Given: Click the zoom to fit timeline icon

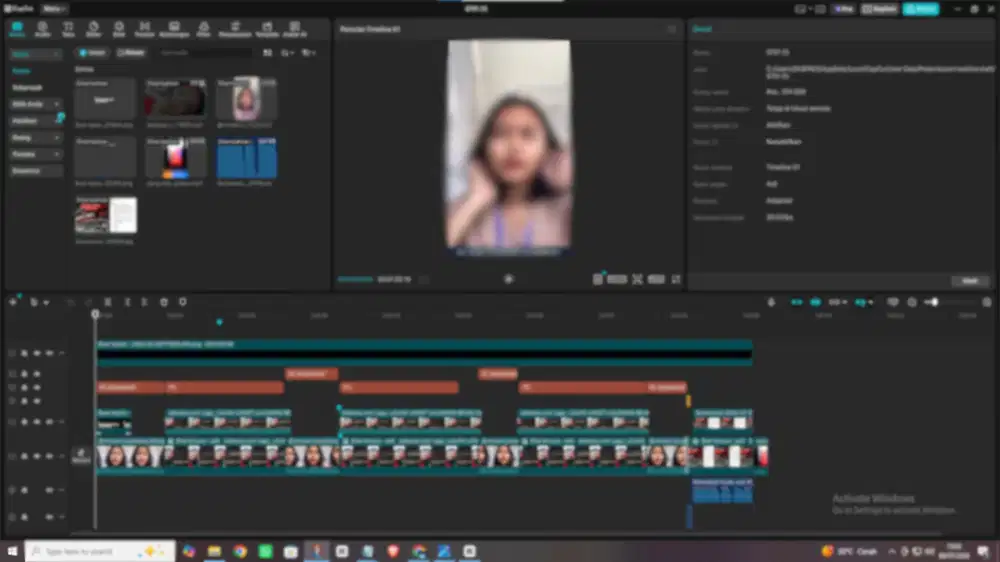Looking at the screenshot, I should (987, 302).
